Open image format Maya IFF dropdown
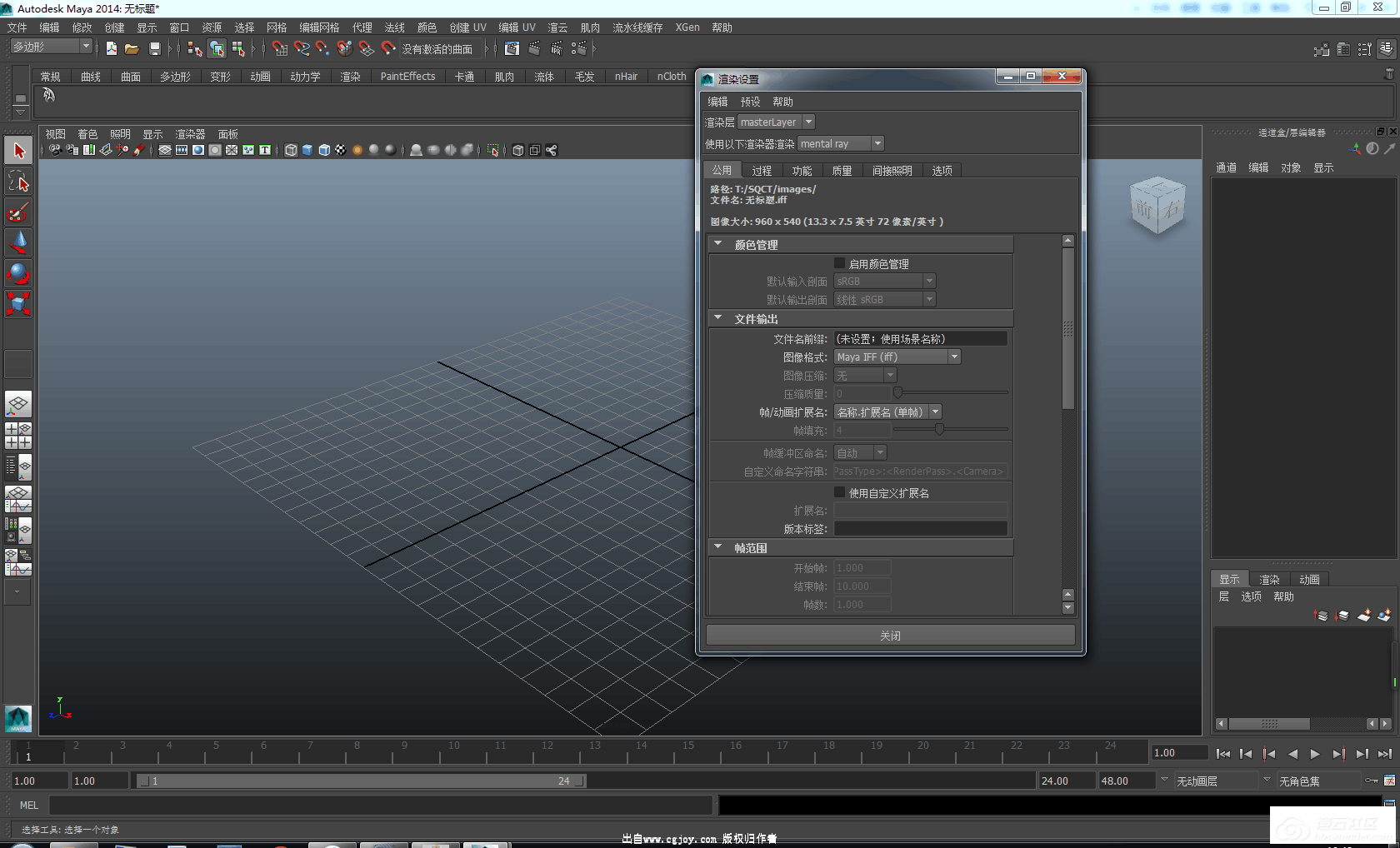Viewport: 1400px width, 848px height. (897, 357)
